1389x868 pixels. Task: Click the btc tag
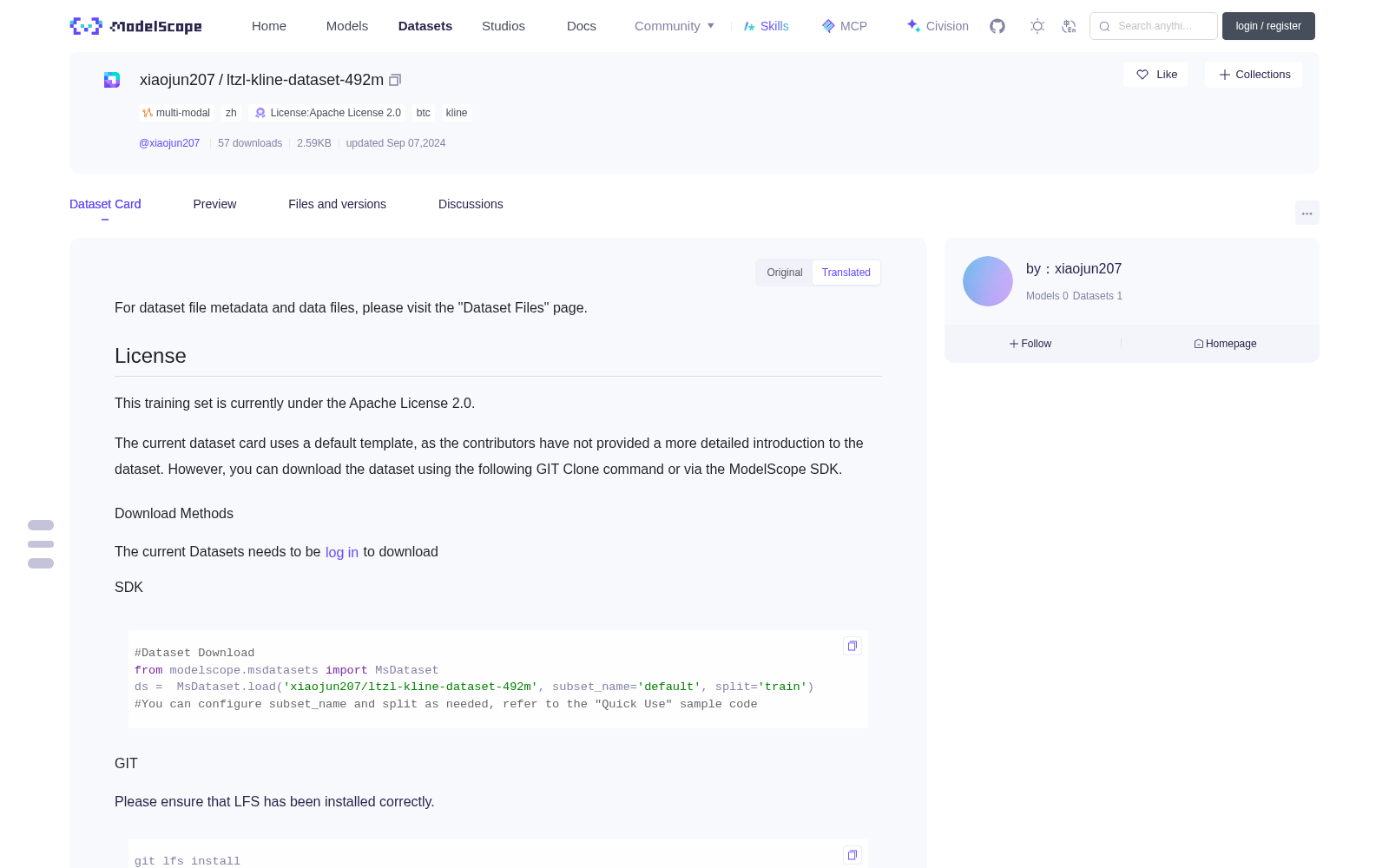424,113
